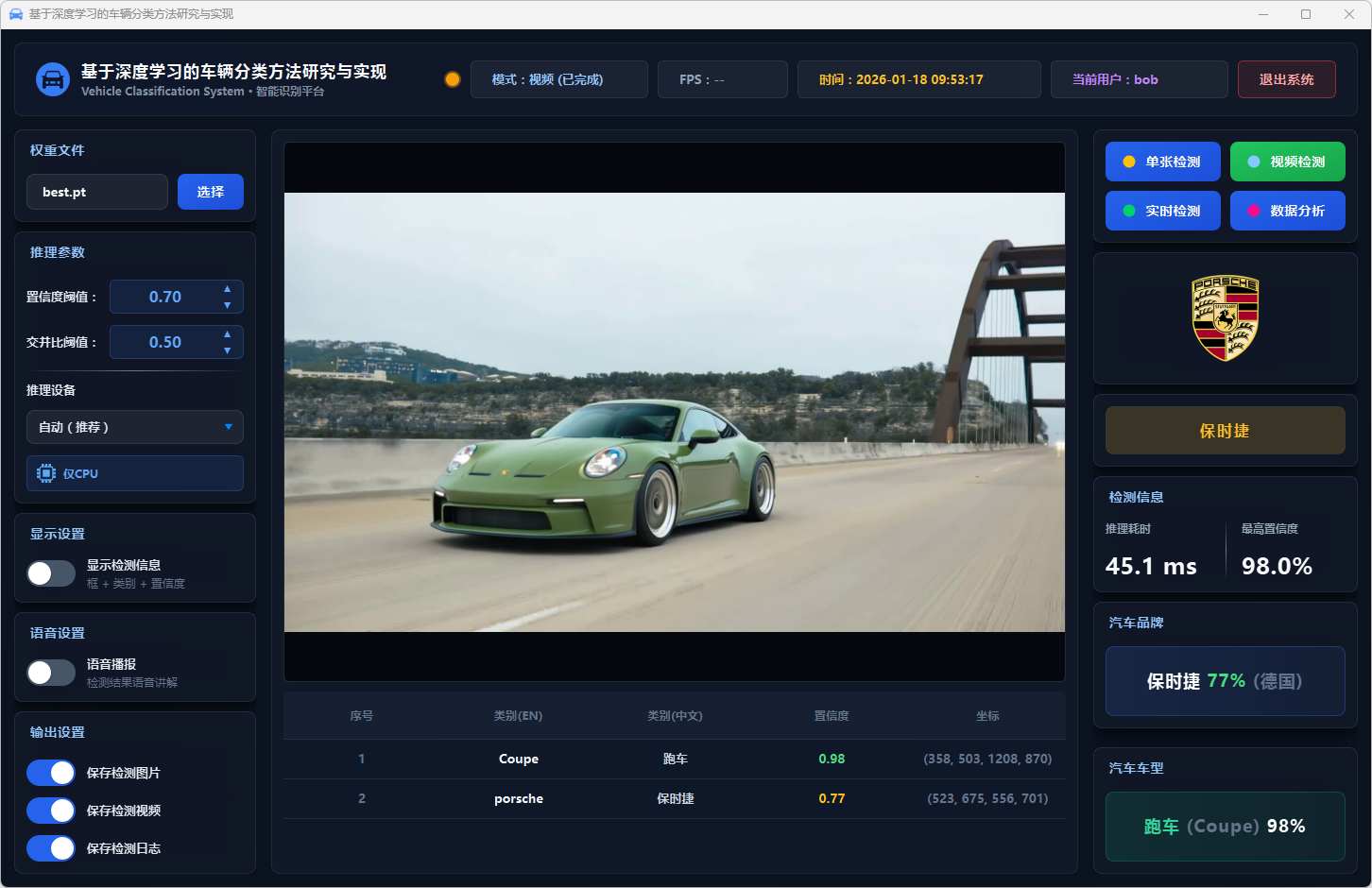Click 45.1 ms inference time value

pyautogui.click(x=1151, y=566)
